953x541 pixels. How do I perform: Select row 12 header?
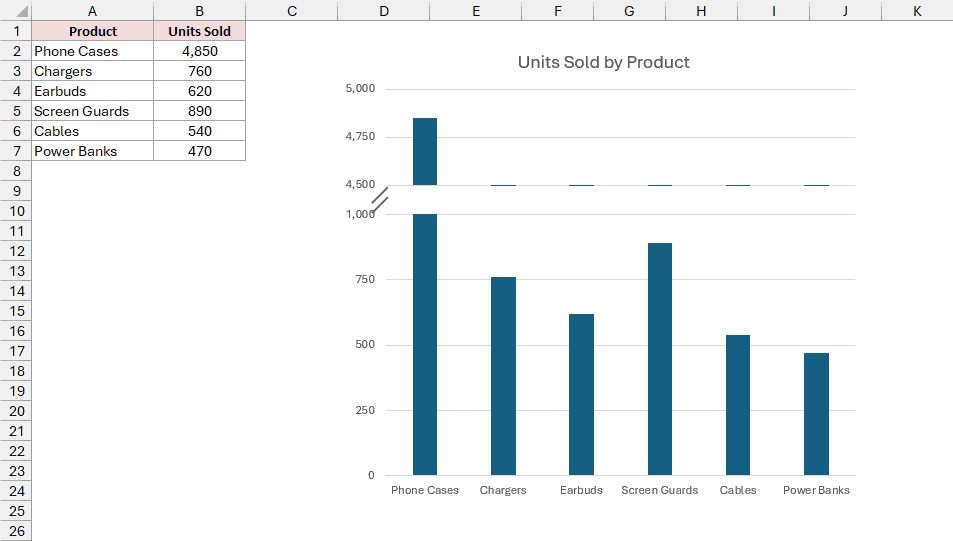pyautogui.click(x=16, y=251)
